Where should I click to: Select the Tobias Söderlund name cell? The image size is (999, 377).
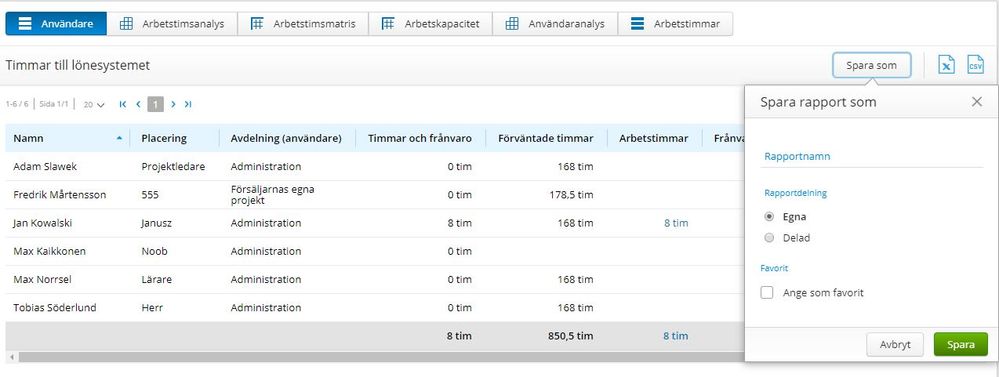click(x=55, y=308)
